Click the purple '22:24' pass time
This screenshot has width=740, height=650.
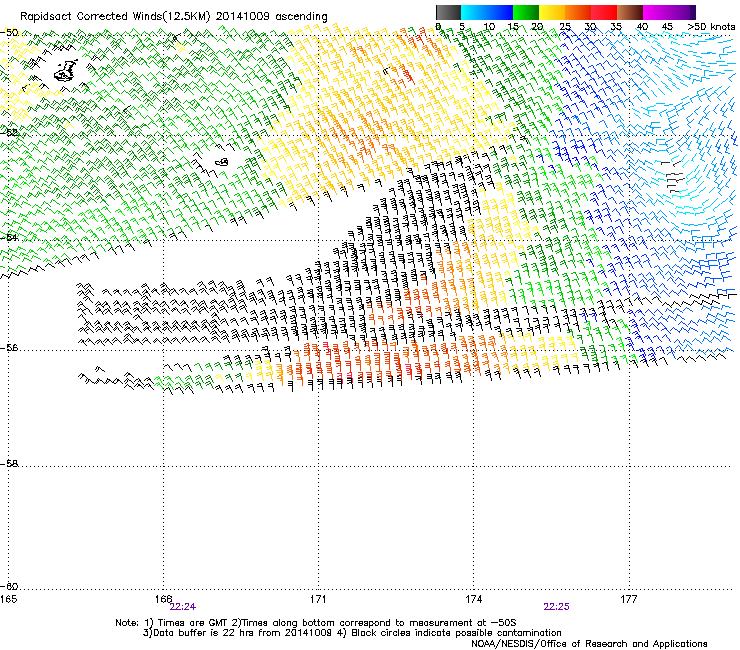[183, 607]
